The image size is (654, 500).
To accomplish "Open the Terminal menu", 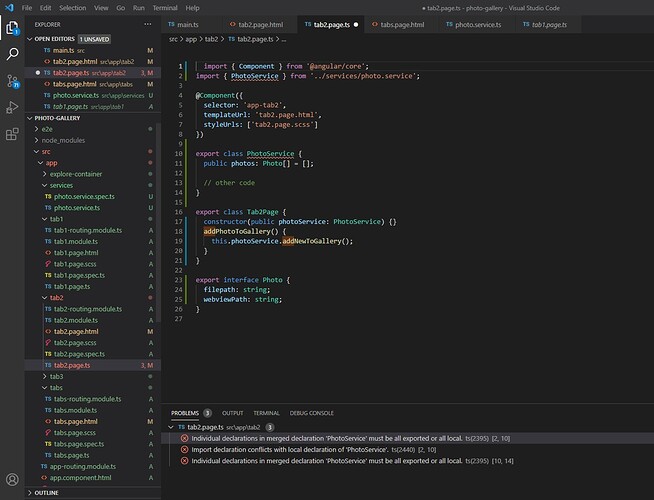I will pyautogui.click(x=165, y=8).
